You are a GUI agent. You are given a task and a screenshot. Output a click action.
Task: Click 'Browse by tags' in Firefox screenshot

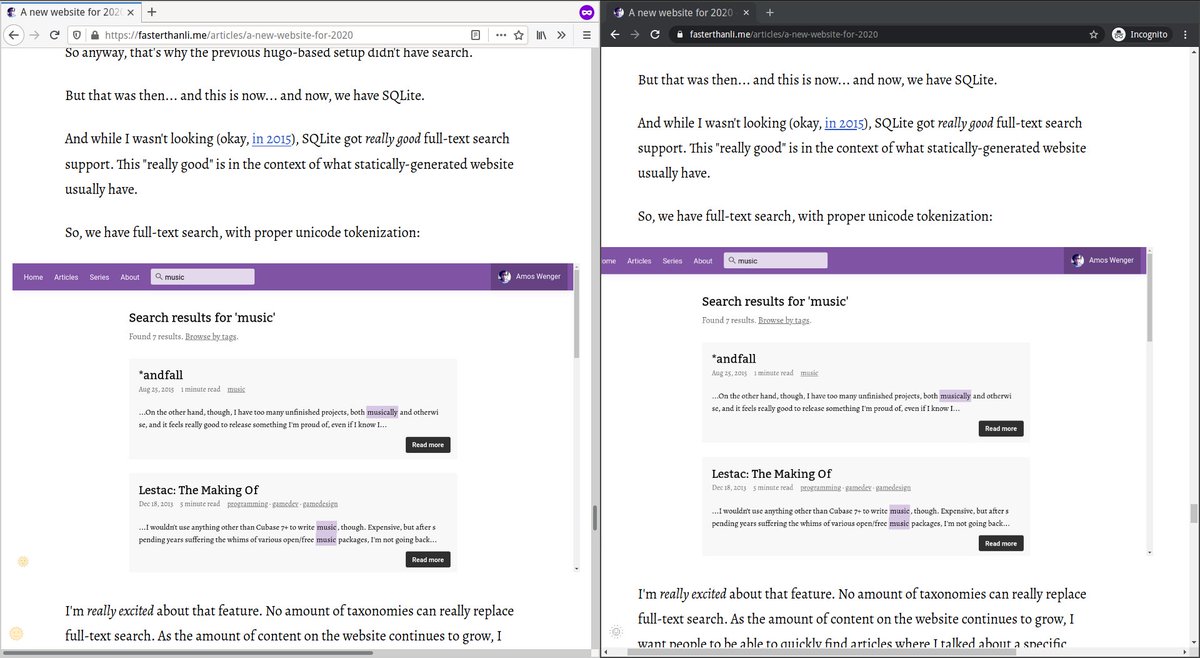[x=211, y=337]
